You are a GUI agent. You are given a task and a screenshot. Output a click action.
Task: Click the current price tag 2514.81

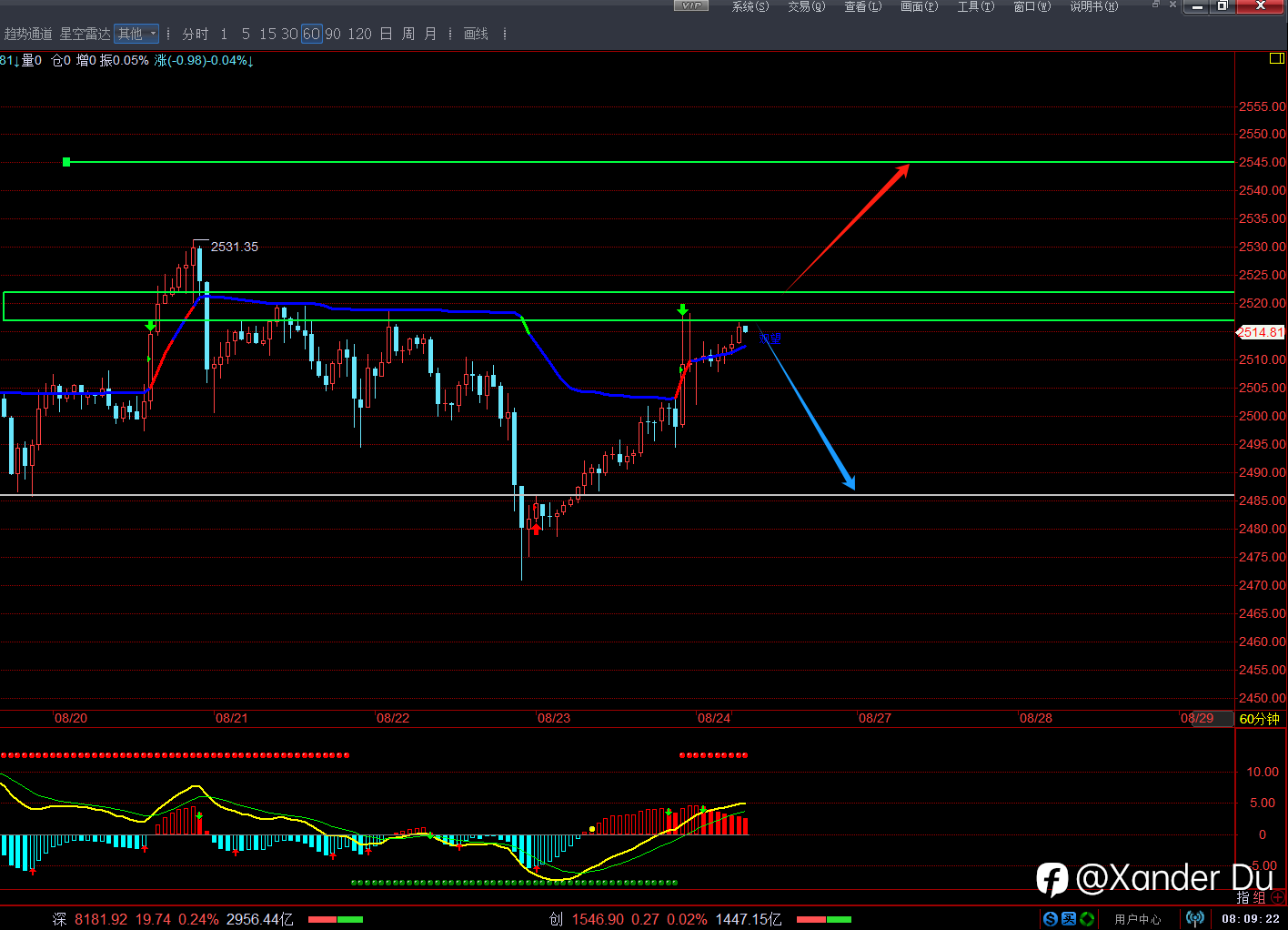(x=1261, y=332)
